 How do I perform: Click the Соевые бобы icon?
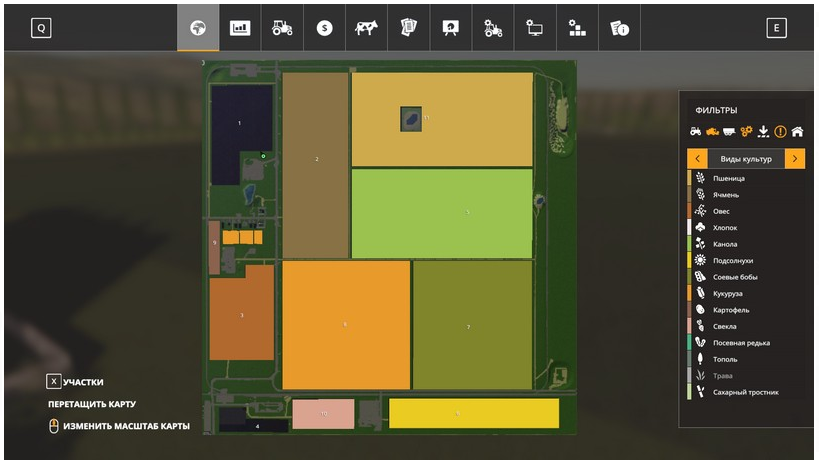click(700, 277)
